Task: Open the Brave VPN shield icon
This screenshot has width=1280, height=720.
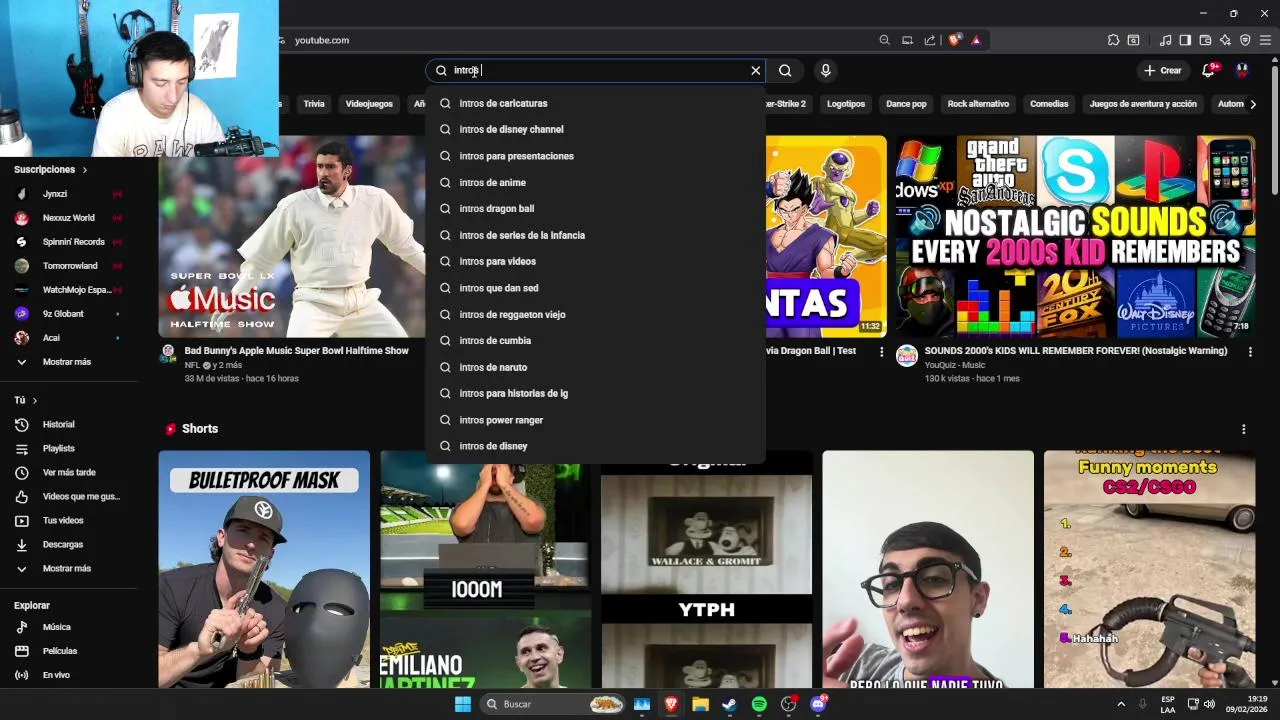Action: point(1245,40)
